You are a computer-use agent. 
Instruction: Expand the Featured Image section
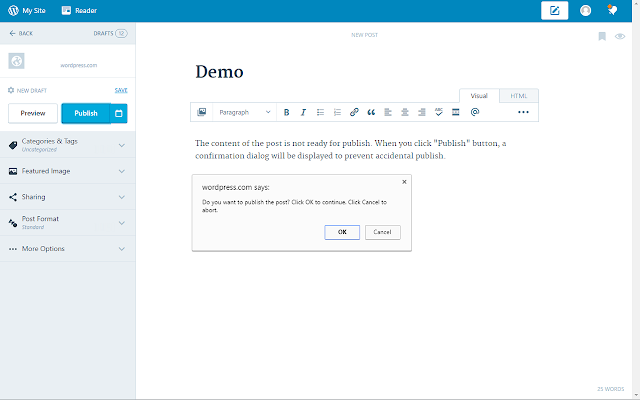pos(68,171)
